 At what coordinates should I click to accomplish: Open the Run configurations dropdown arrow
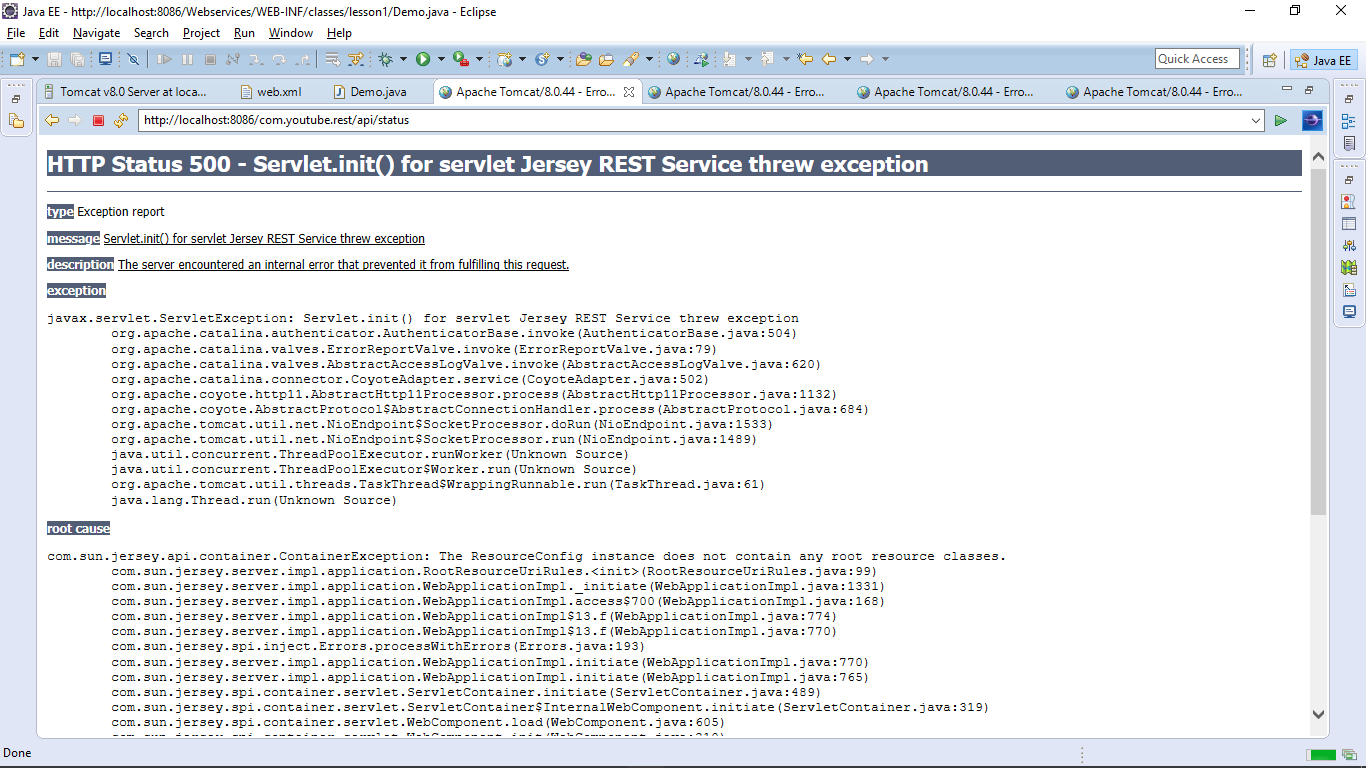point(440,60)
